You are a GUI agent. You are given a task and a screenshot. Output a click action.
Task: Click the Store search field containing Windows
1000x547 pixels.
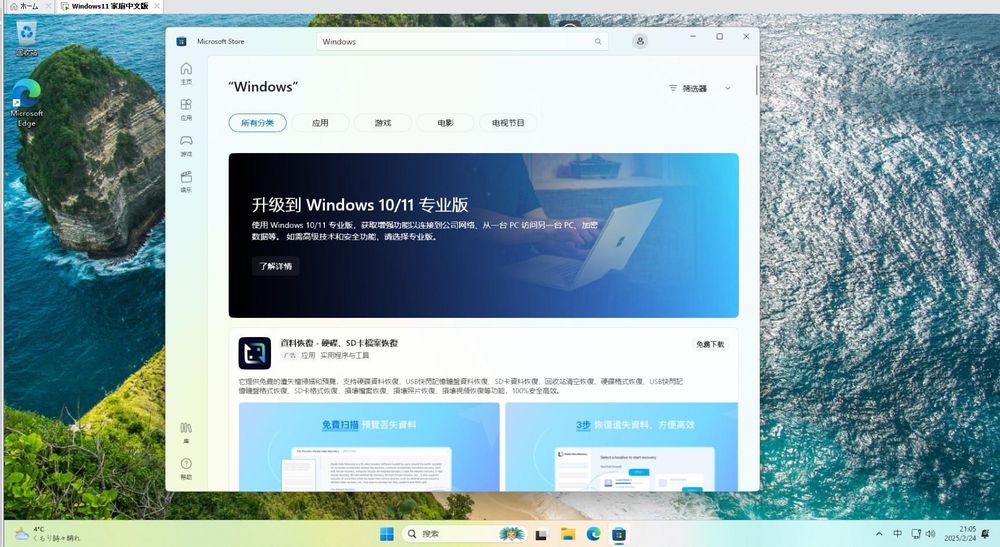(x=462, y=41)
